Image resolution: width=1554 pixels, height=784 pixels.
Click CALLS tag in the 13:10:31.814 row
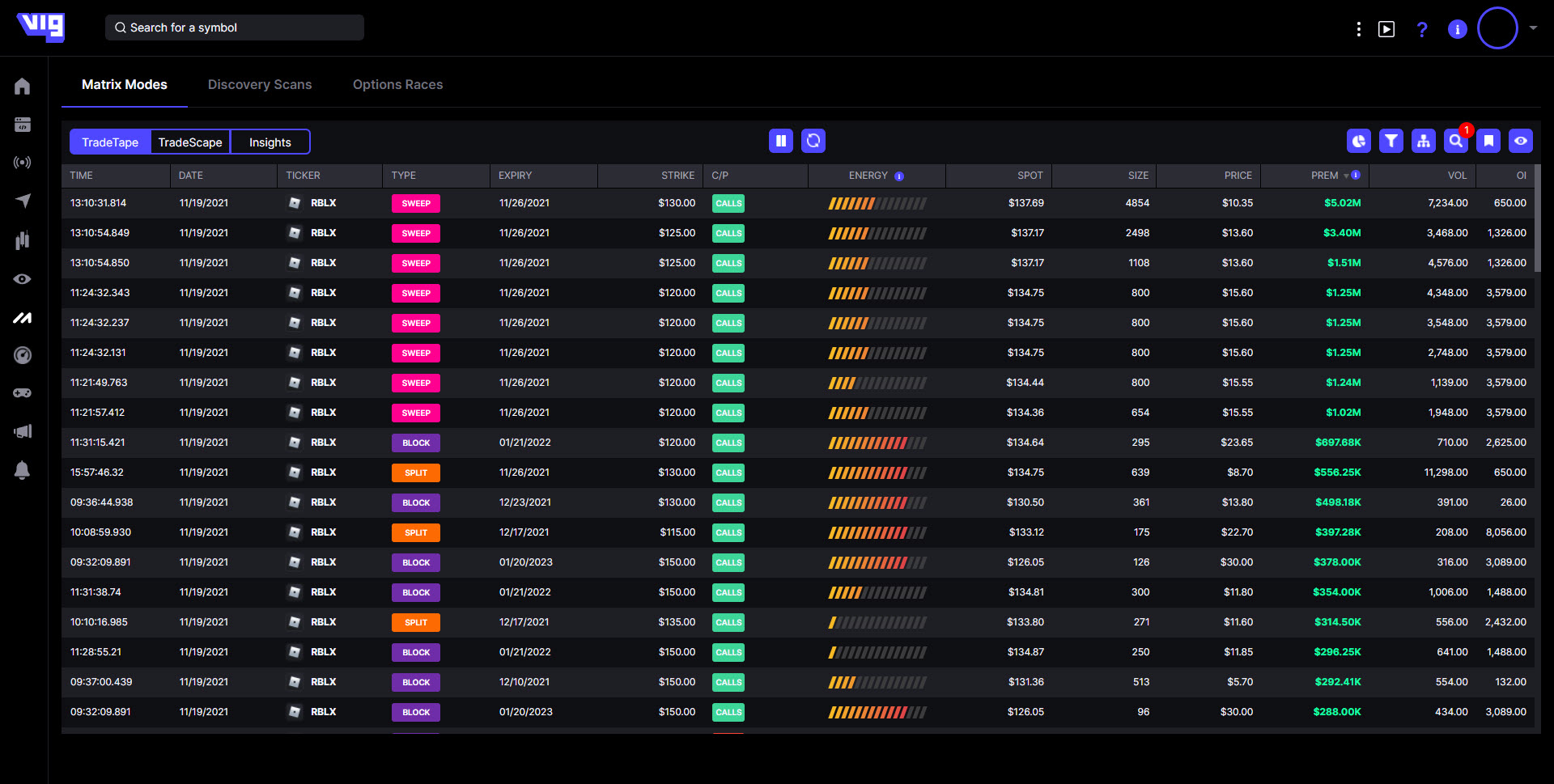728,203
